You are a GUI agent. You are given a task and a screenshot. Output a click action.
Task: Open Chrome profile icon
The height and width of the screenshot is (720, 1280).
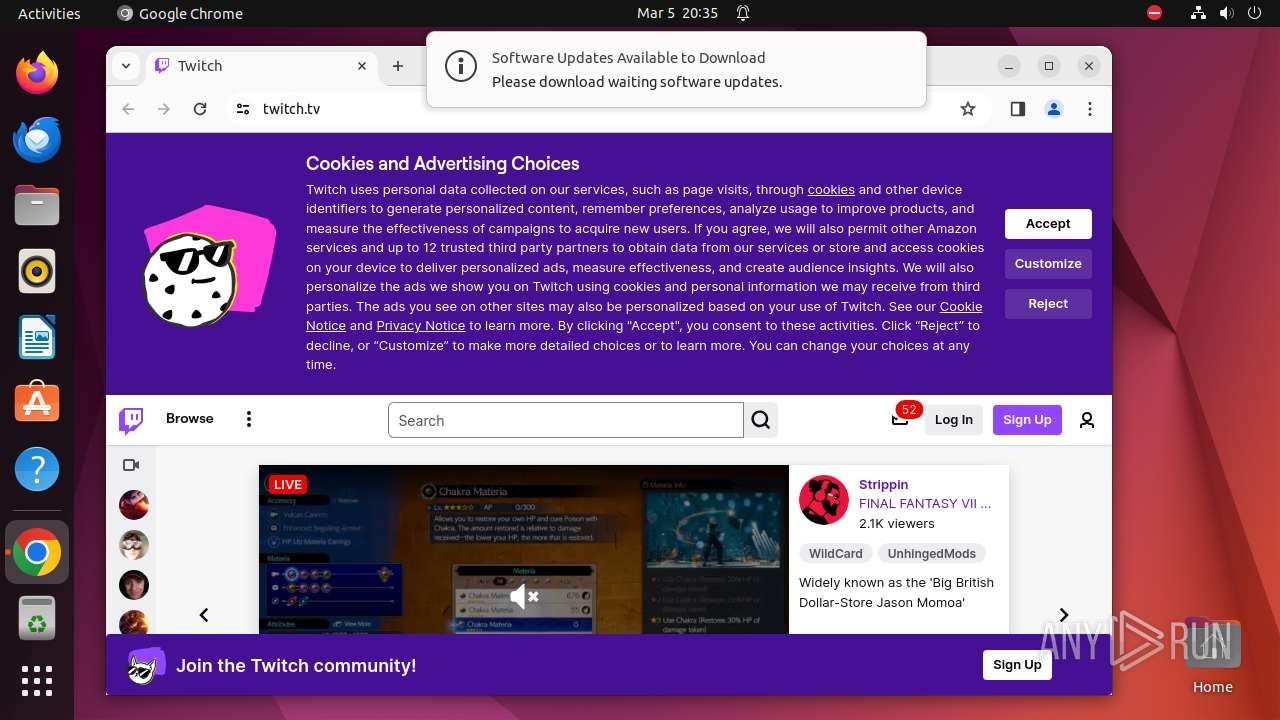[1054, 109]
